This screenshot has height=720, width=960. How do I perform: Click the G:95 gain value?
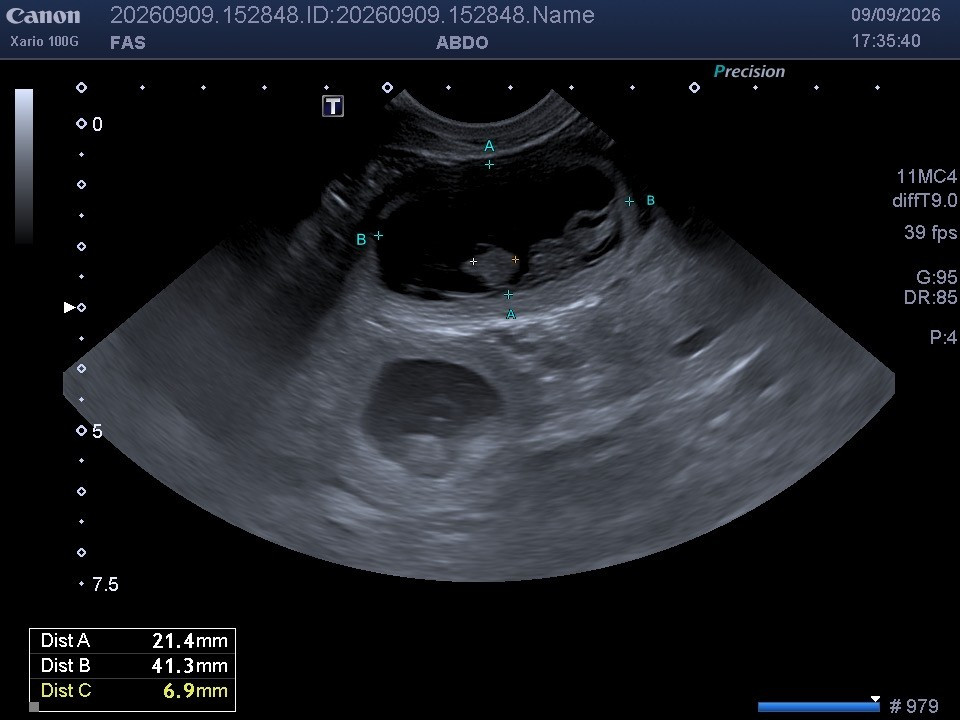point(936,277)
